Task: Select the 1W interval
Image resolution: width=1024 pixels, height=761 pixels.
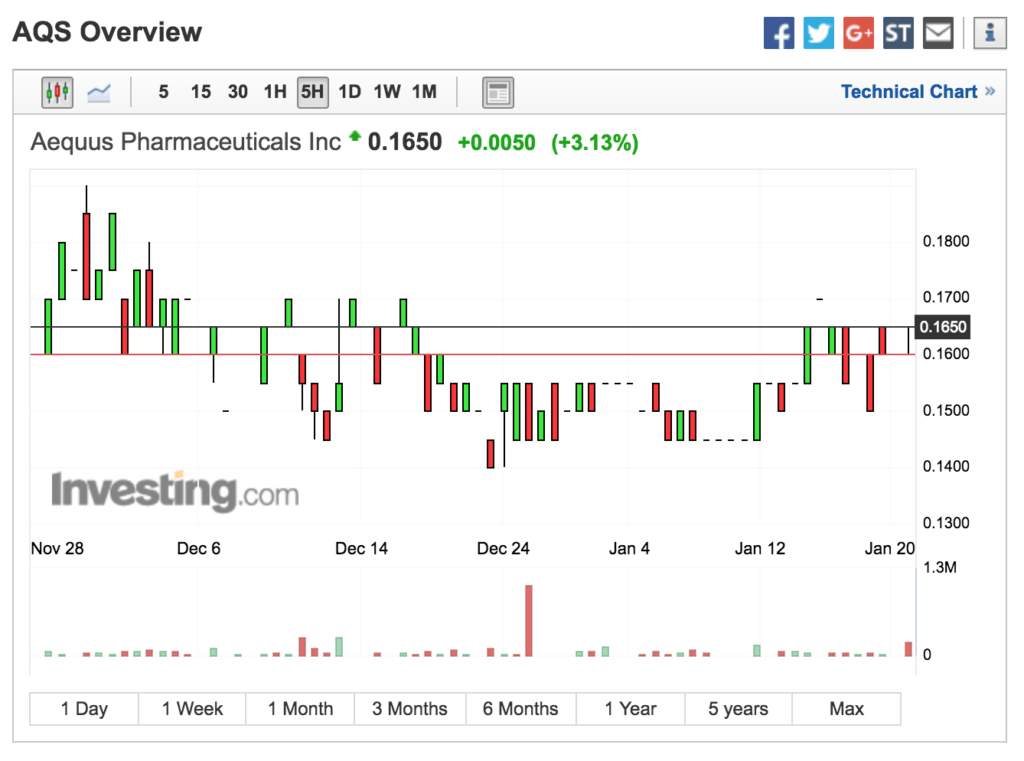Action: point(387,92)
